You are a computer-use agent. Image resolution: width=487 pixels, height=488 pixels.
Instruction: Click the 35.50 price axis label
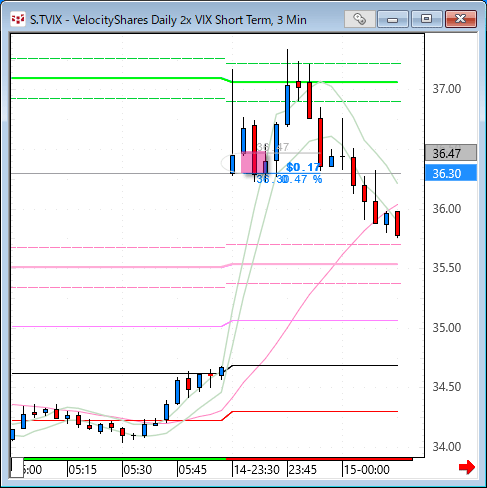click(x=447, y=268)
